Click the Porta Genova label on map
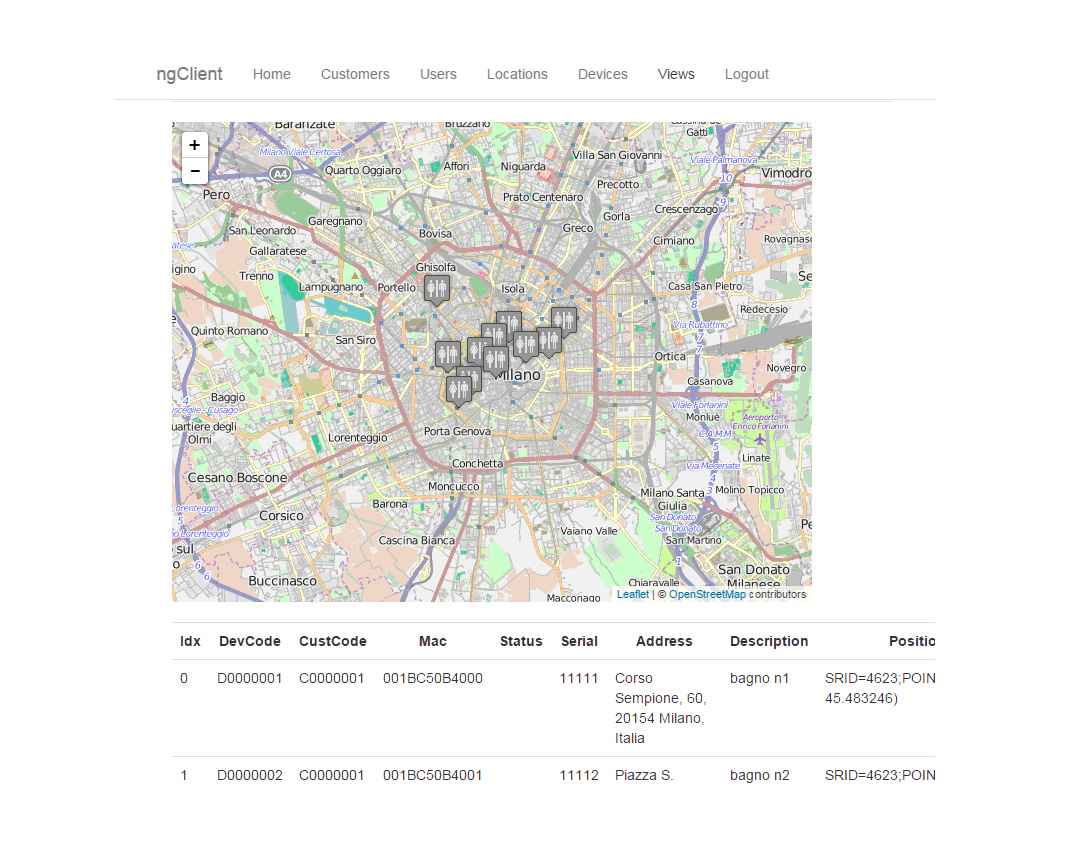Screen dimensions: 1081x866 [x=457, y=432]
